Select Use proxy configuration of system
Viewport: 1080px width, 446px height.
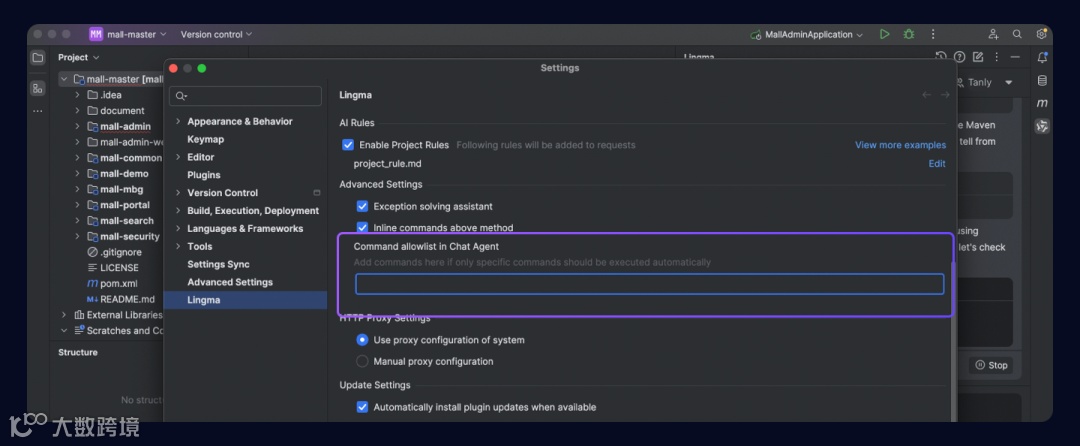coord(362,340)
